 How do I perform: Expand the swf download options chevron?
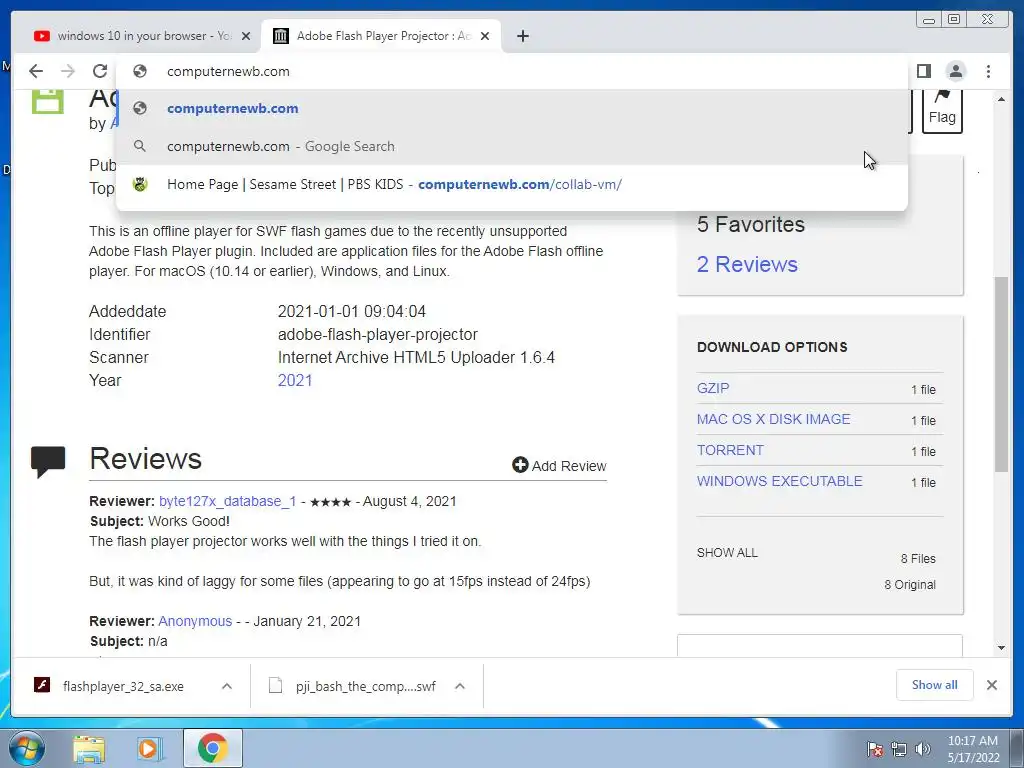pyautogui.click(x=460, y=686)
